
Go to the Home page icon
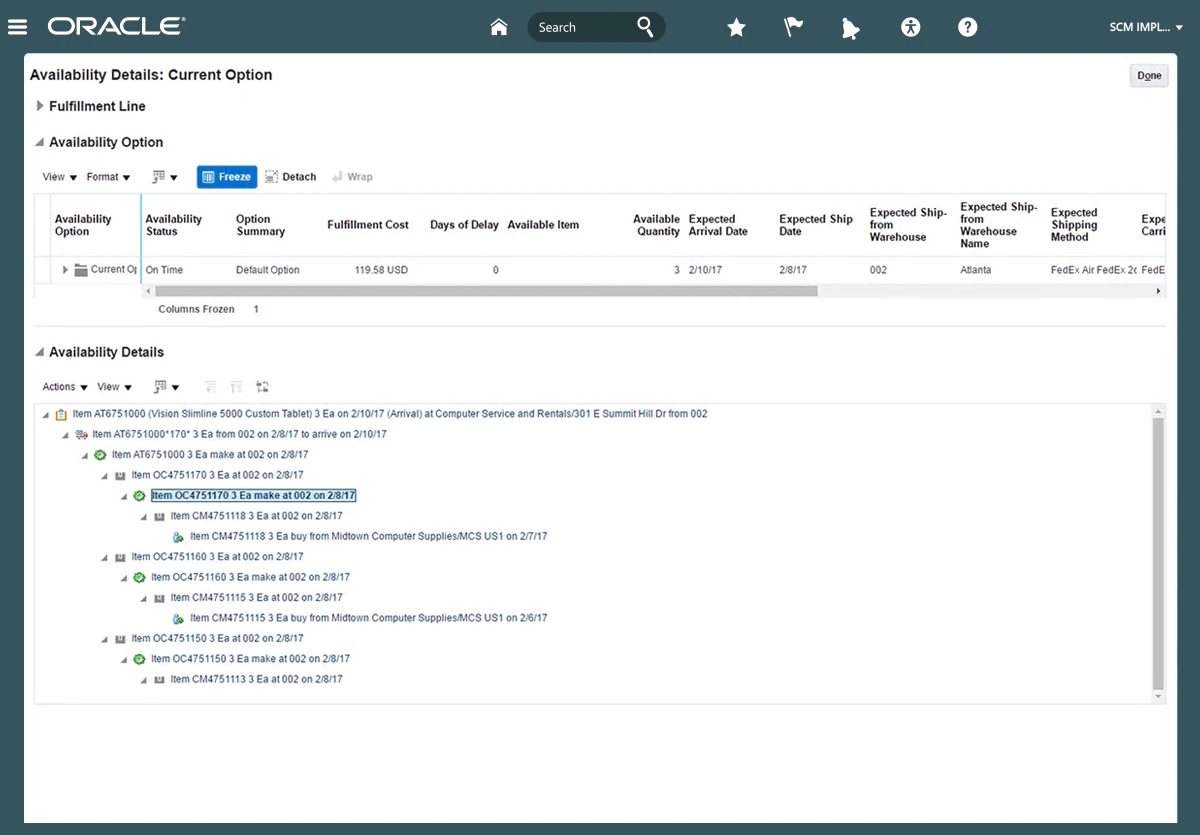(499, 27)
